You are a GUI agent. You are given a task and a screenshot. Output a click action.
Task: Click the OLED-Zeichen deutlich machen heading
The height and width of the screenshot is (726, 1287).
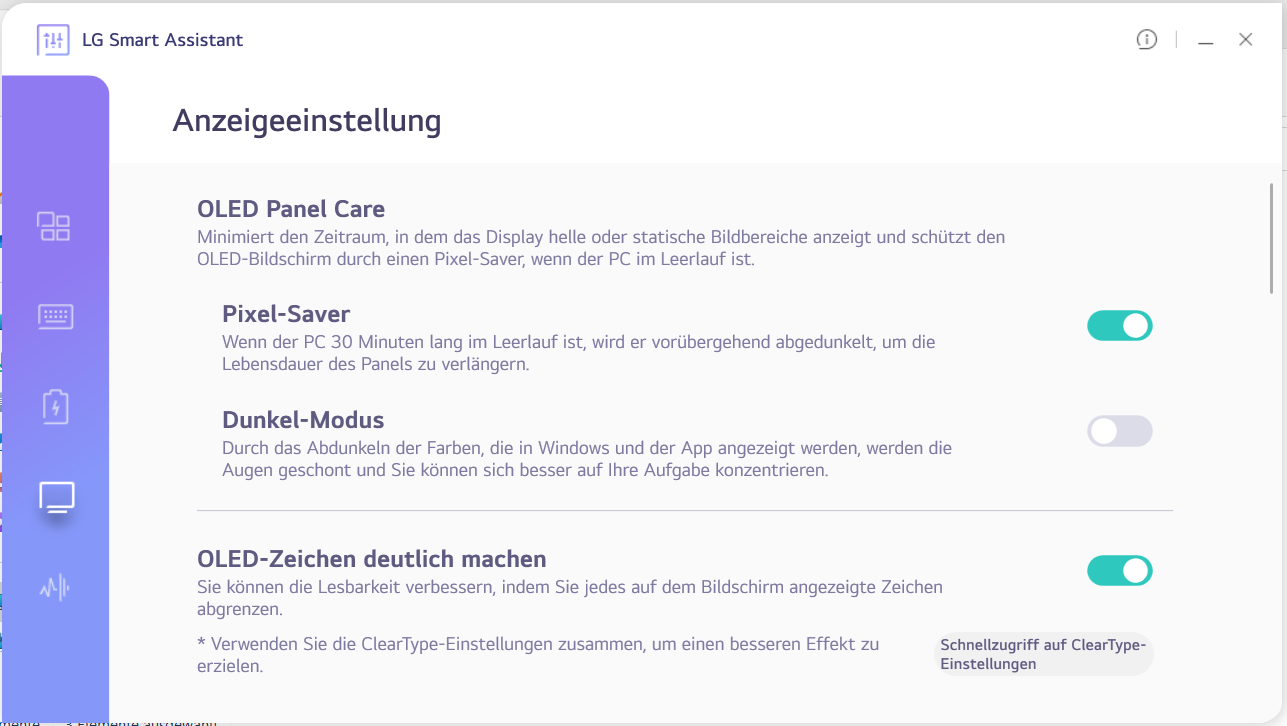[372, 559]
